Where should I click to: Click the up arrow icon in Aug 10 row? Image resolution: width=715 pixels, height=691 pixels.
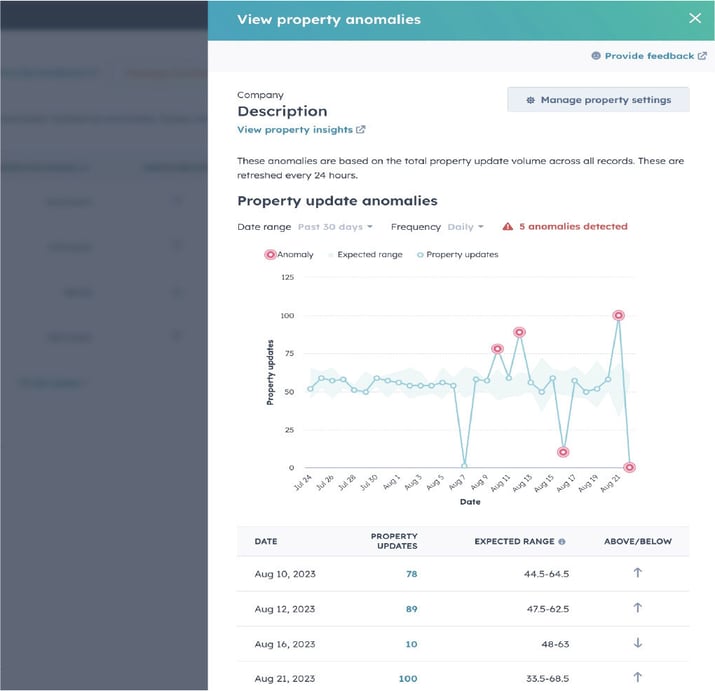click(637, 573)
